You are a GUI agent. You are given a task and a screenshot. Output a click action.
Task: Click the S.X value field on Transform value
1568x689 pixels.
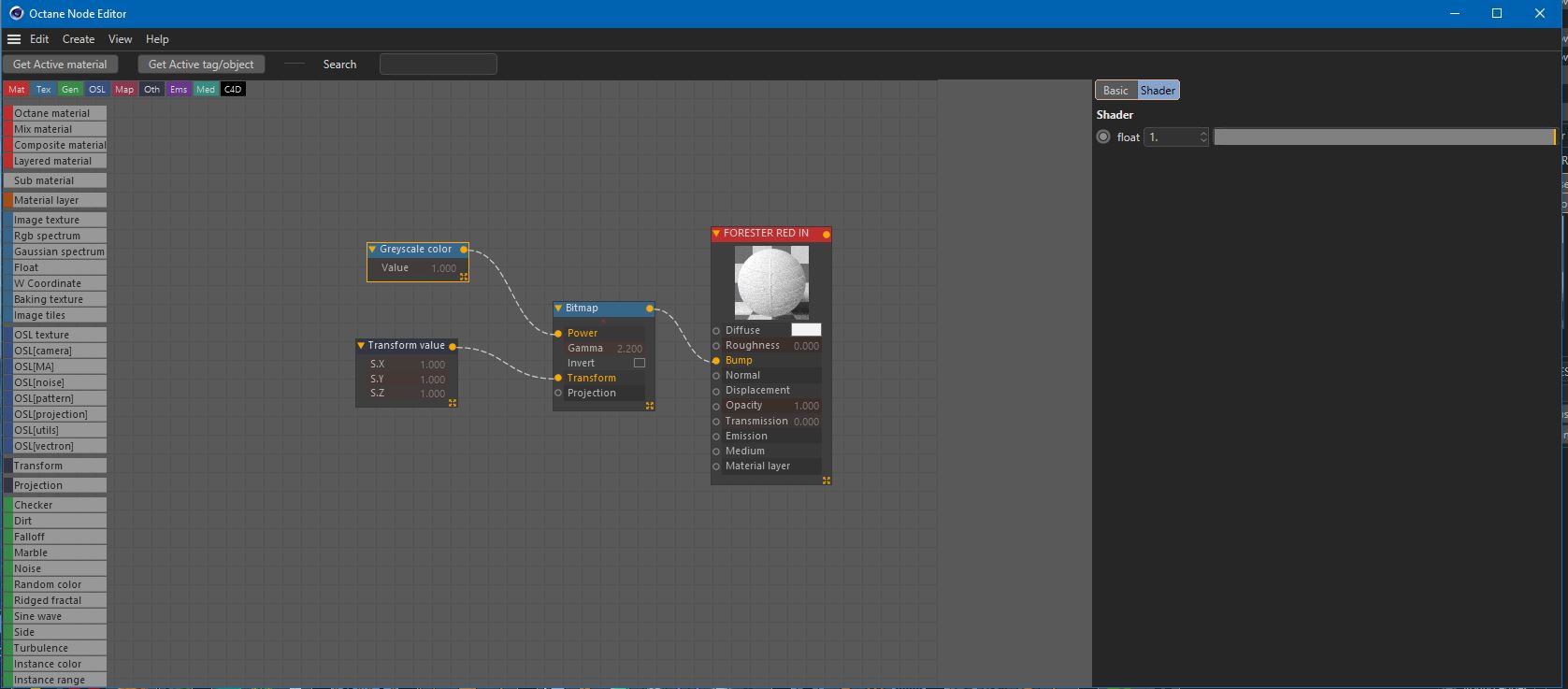(432, 365)
